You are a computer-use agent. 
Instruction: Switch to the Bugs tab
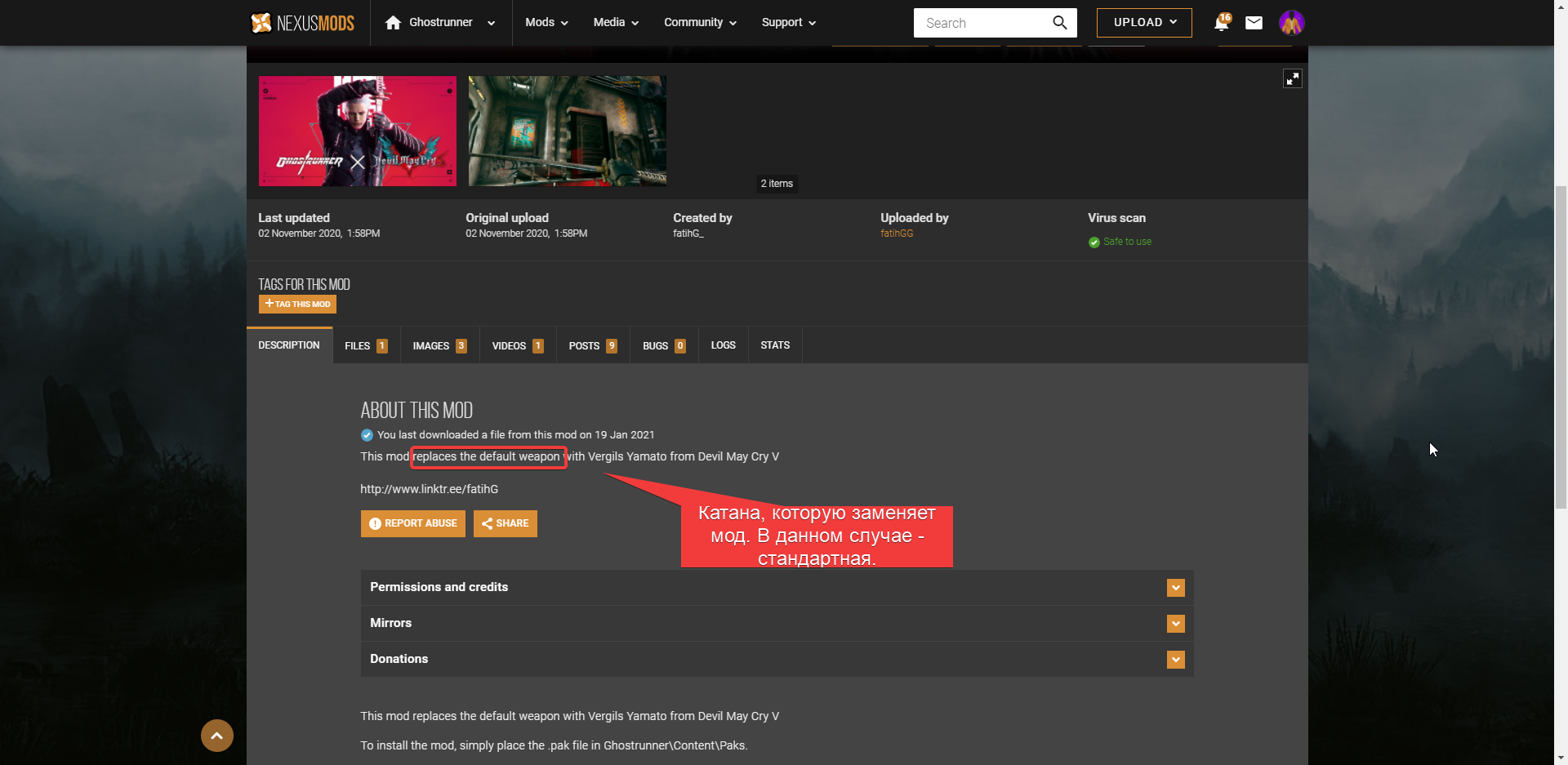tap(664, 346)
